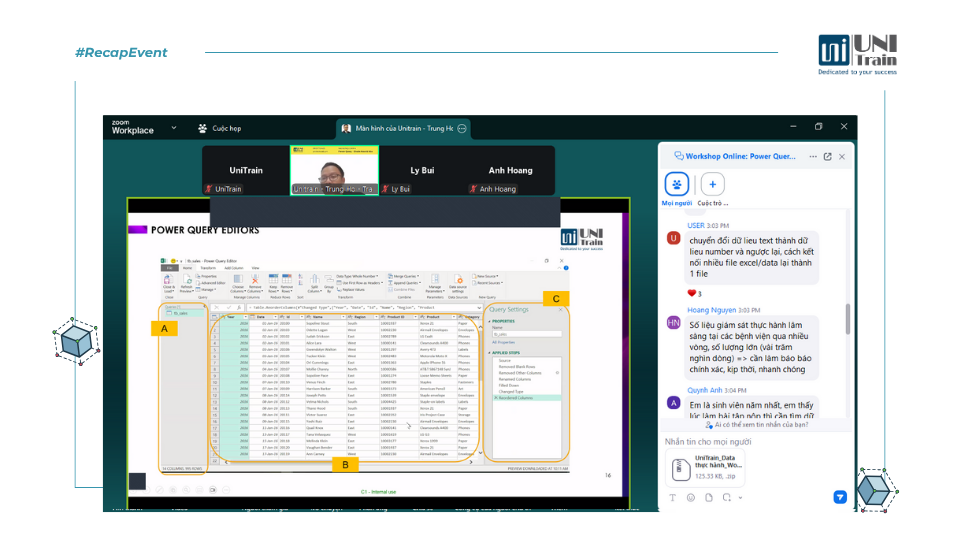The image size is (960, 540).
Task: Click the 'Ai có thể xem tin nhắn' link
Action: point(757,424)
